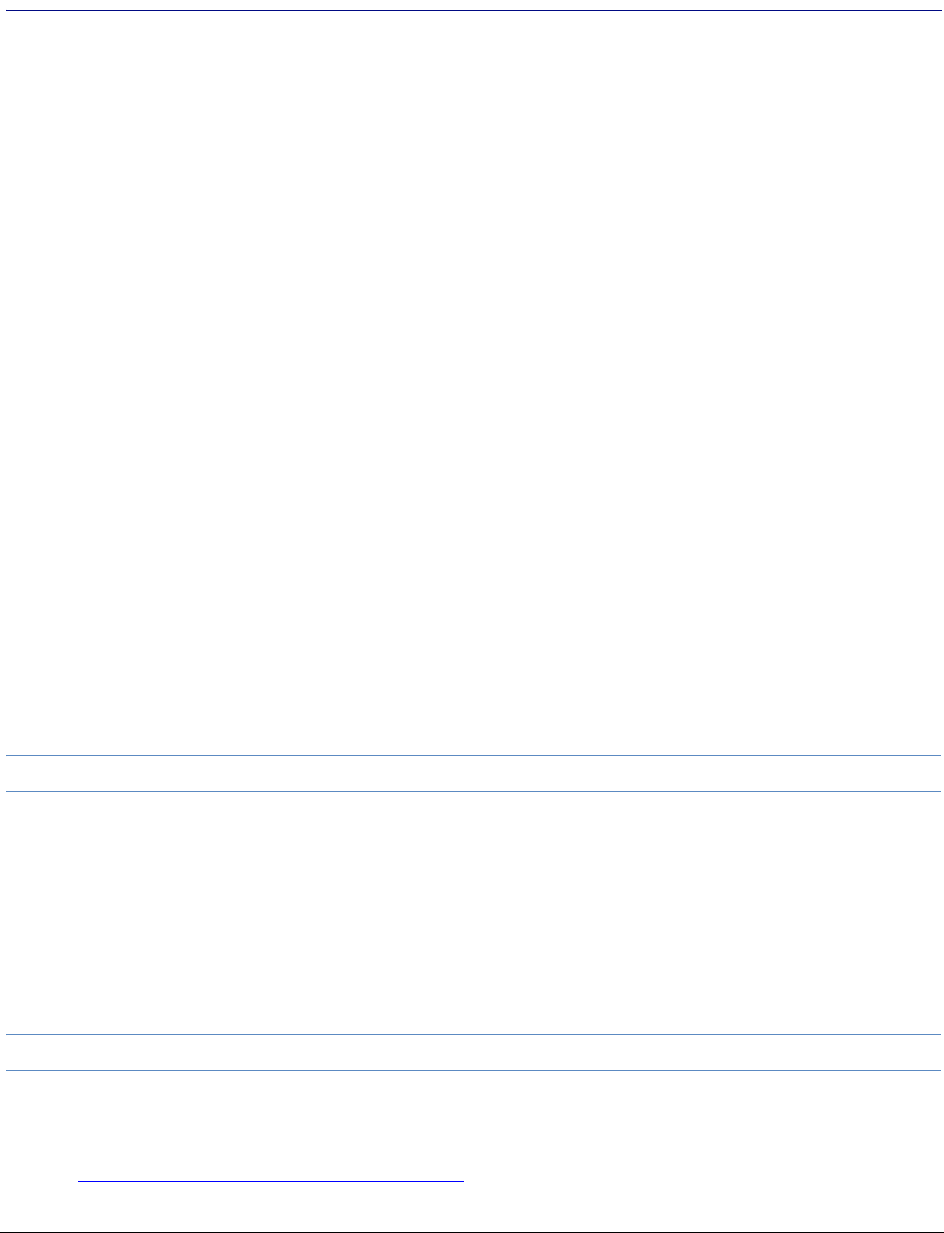Image resolution: width=944 pixels, height=1233 pixels.
Task: Click inside the upper blue-bordered empty band
Action: click(x=472, y=773)
